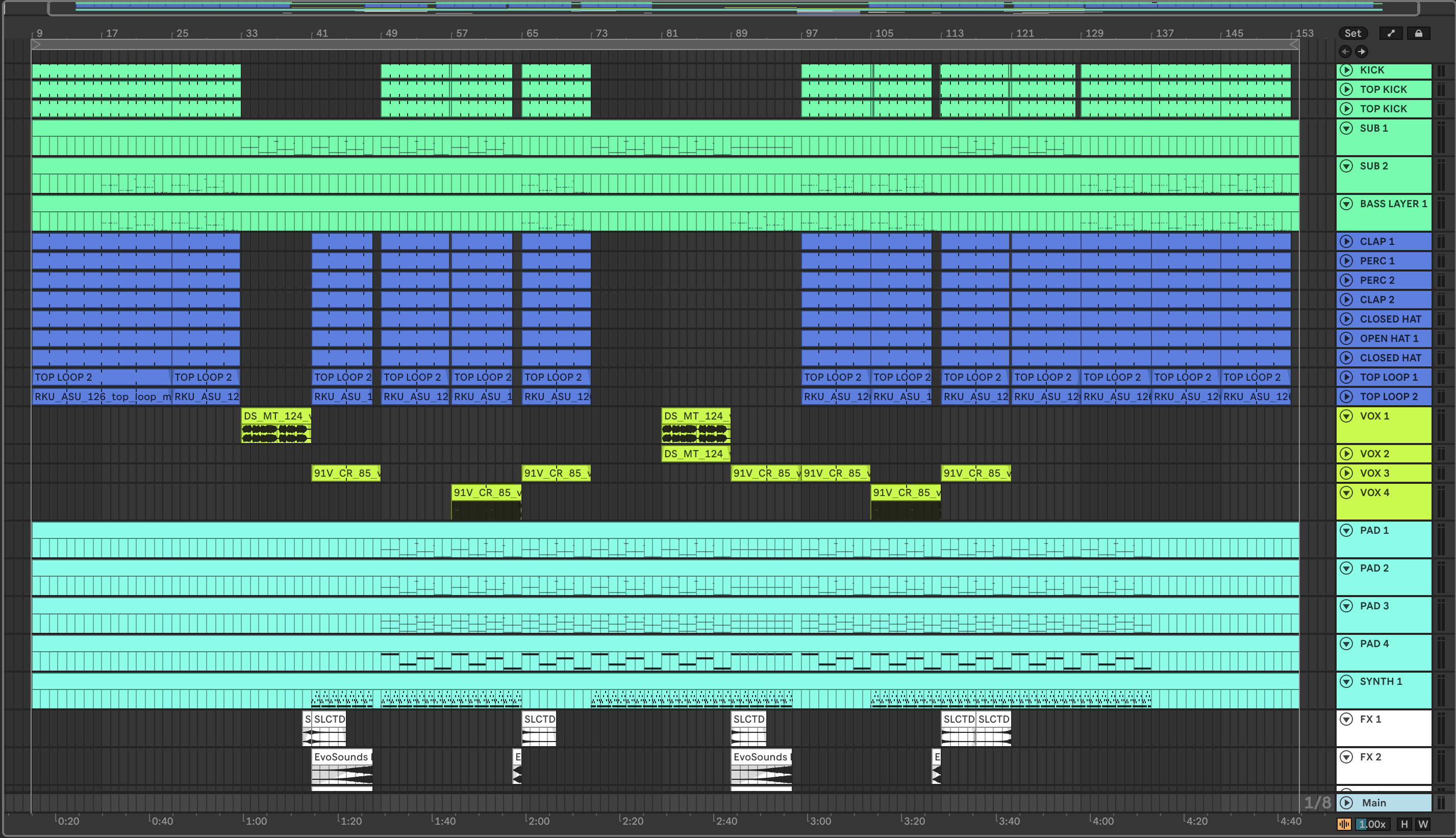Viewport: 1456px width, 838px height.
Task: Collapse the SUB 1 track
Action: [1346, 128]
